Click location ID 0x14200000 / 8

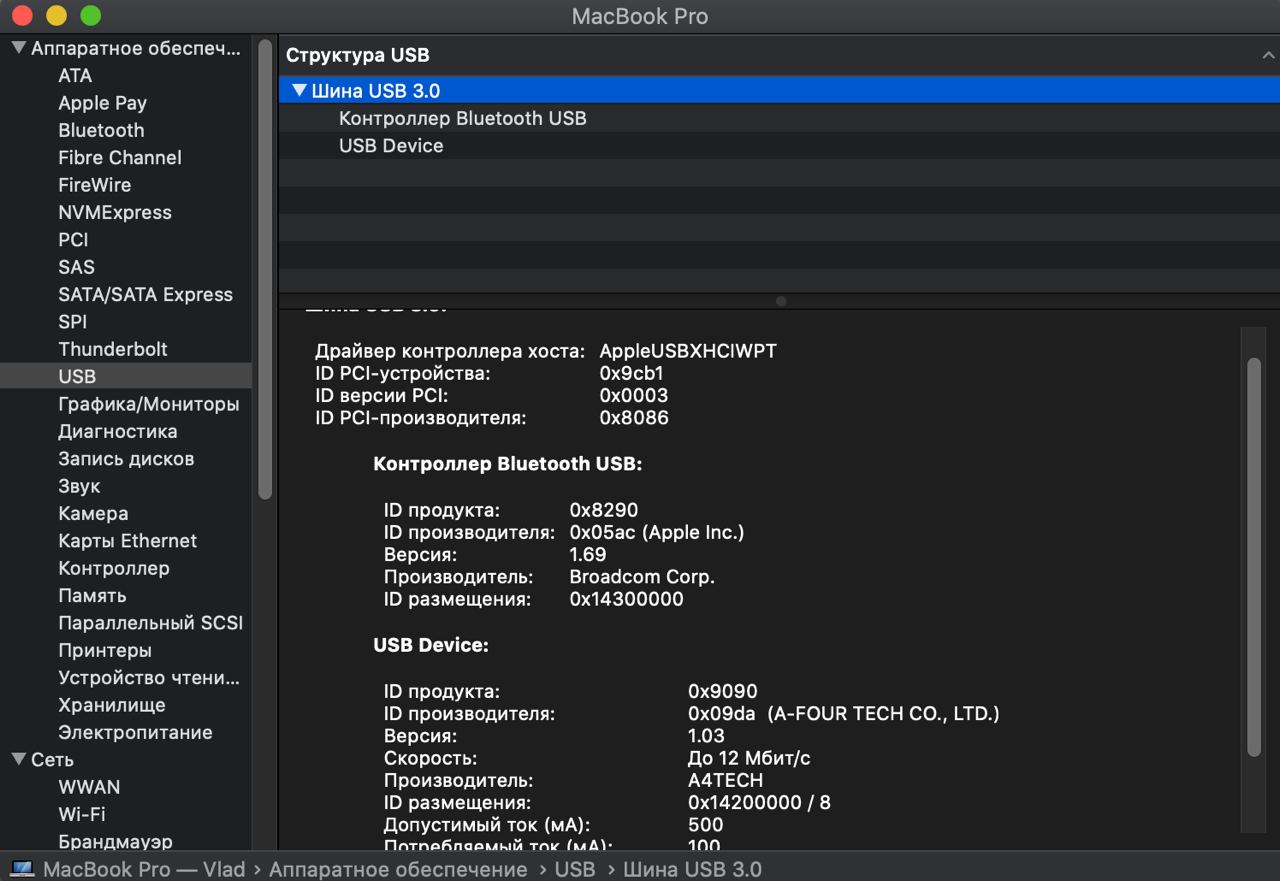[760, 802]
